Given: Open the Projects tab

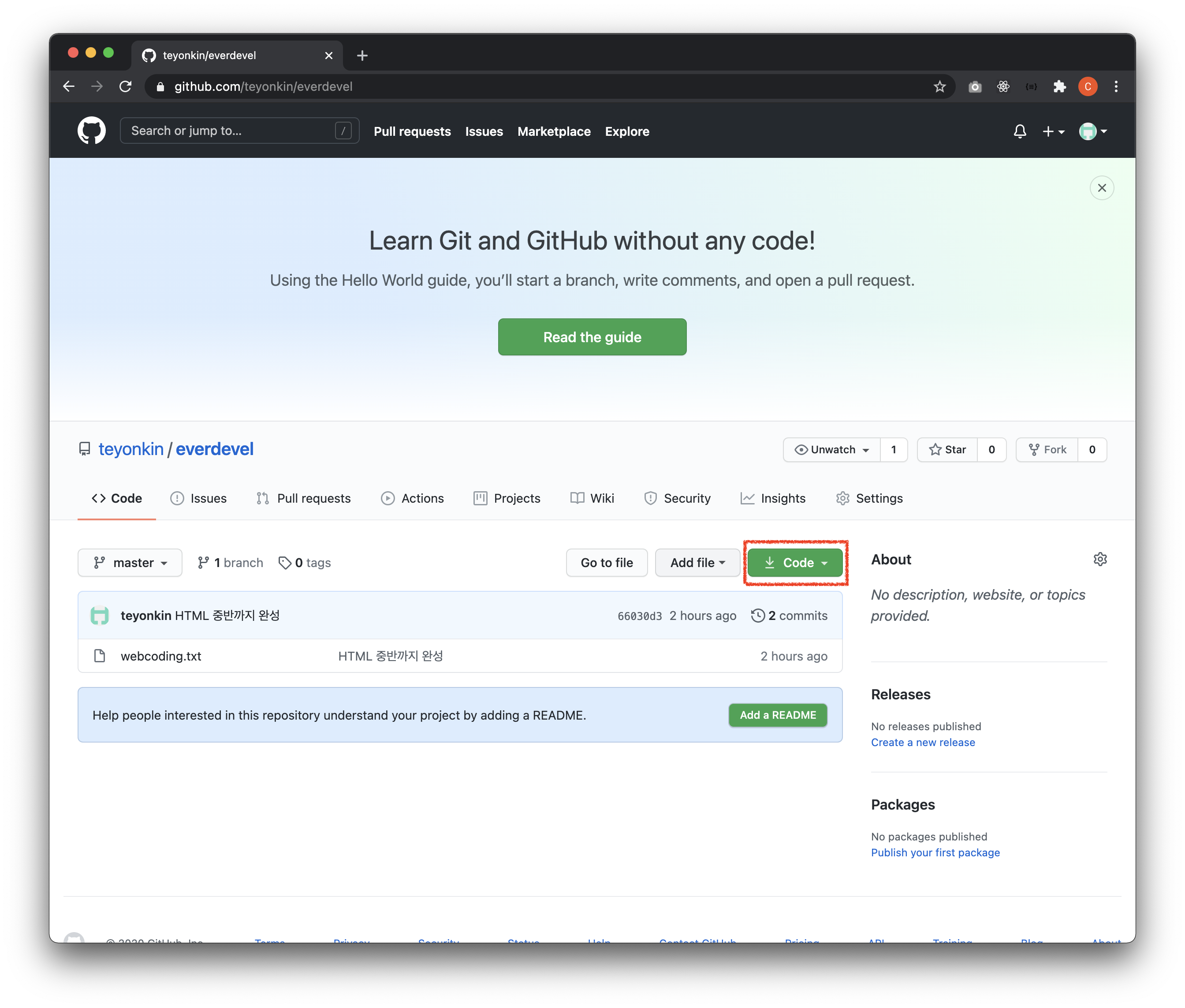Looking at the screenshot, I should pyautogui.click(x=507, y=498).
